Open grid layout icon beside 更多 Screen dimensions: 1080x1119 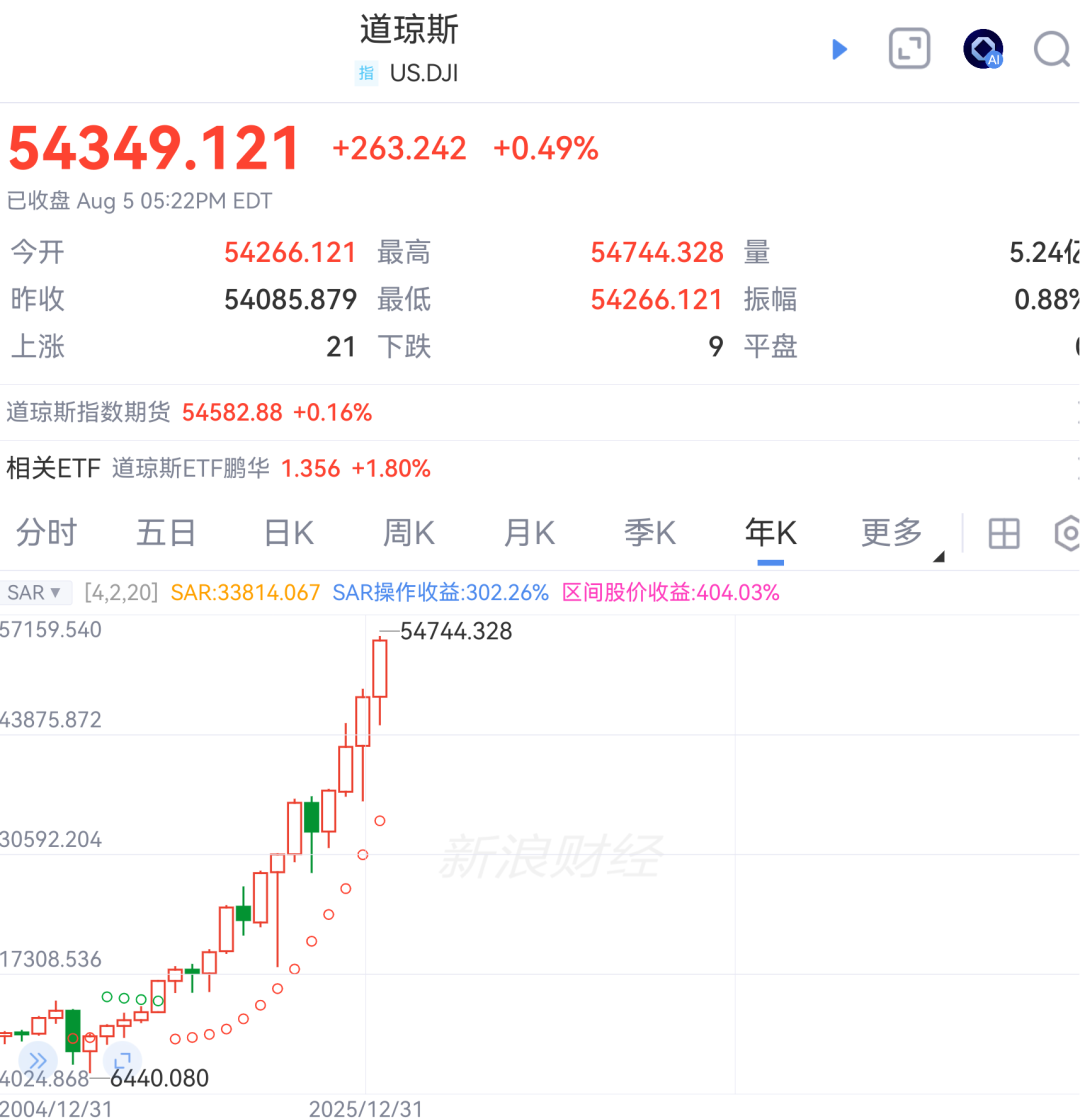(x=1004, y=533)
